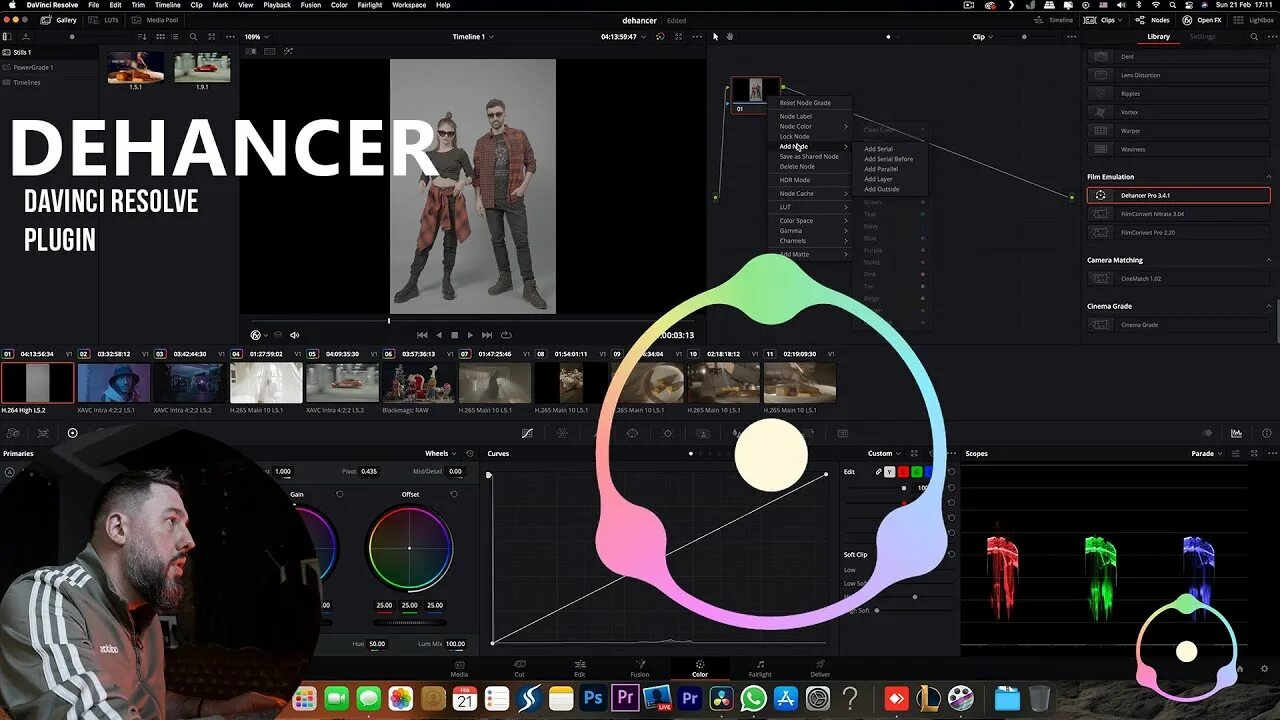Collapse the Film Emulation section
Image resolution: width=1280 pixels, height=720 pixels.
point(1269,177)
